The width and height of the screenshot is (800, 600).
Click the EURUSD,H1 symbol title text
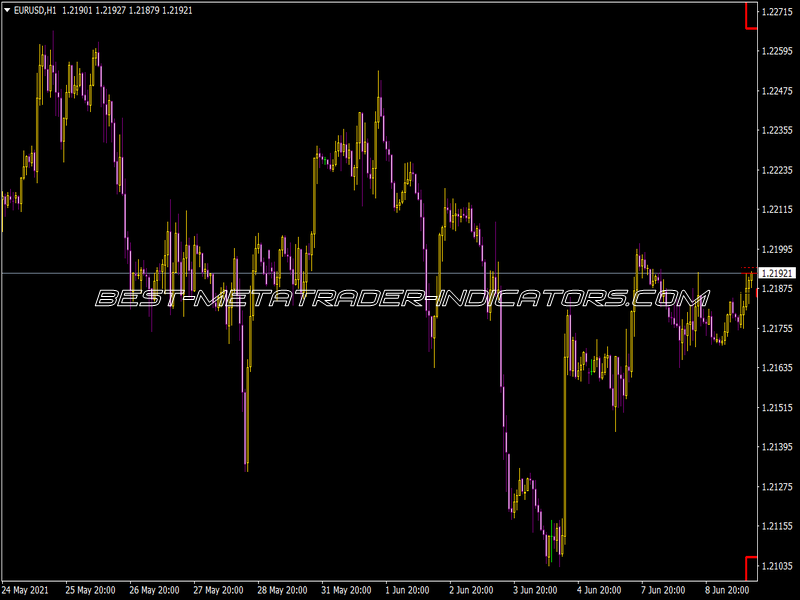(35, 10)
